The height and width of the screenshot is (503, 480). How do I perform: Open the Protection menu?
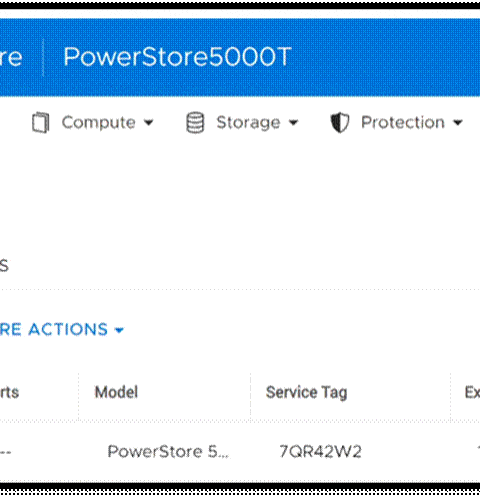[397, 123]
